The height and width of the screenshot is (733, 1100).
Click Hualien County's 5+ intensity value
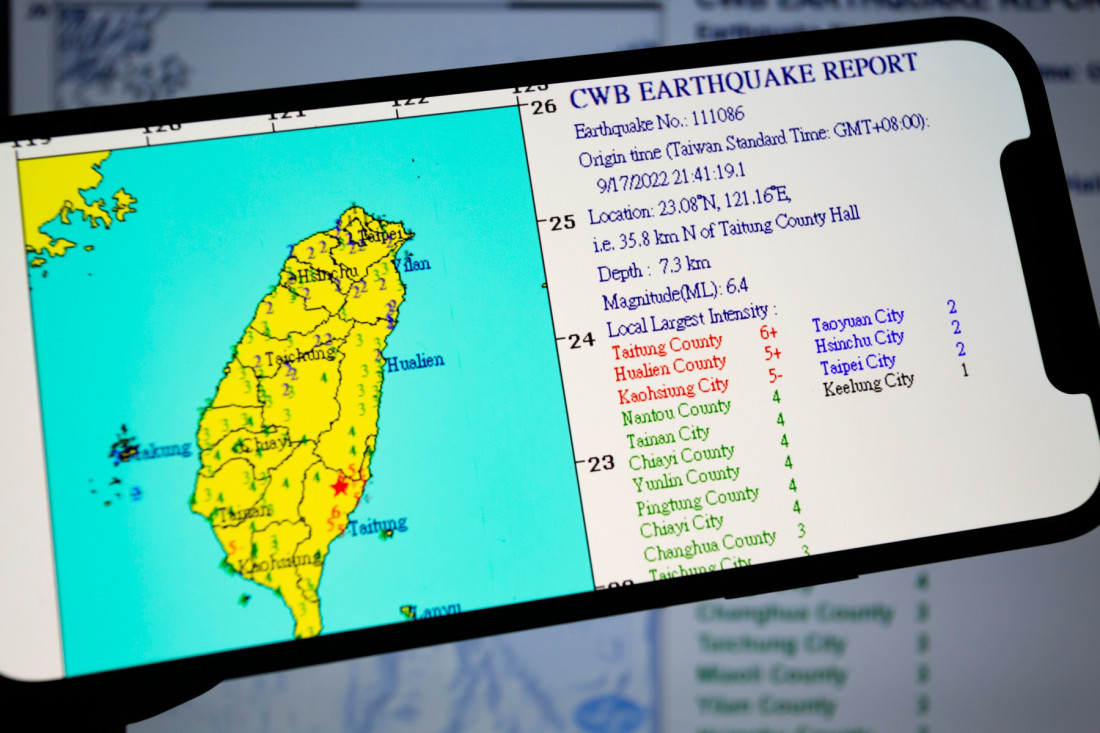point(772,354)
